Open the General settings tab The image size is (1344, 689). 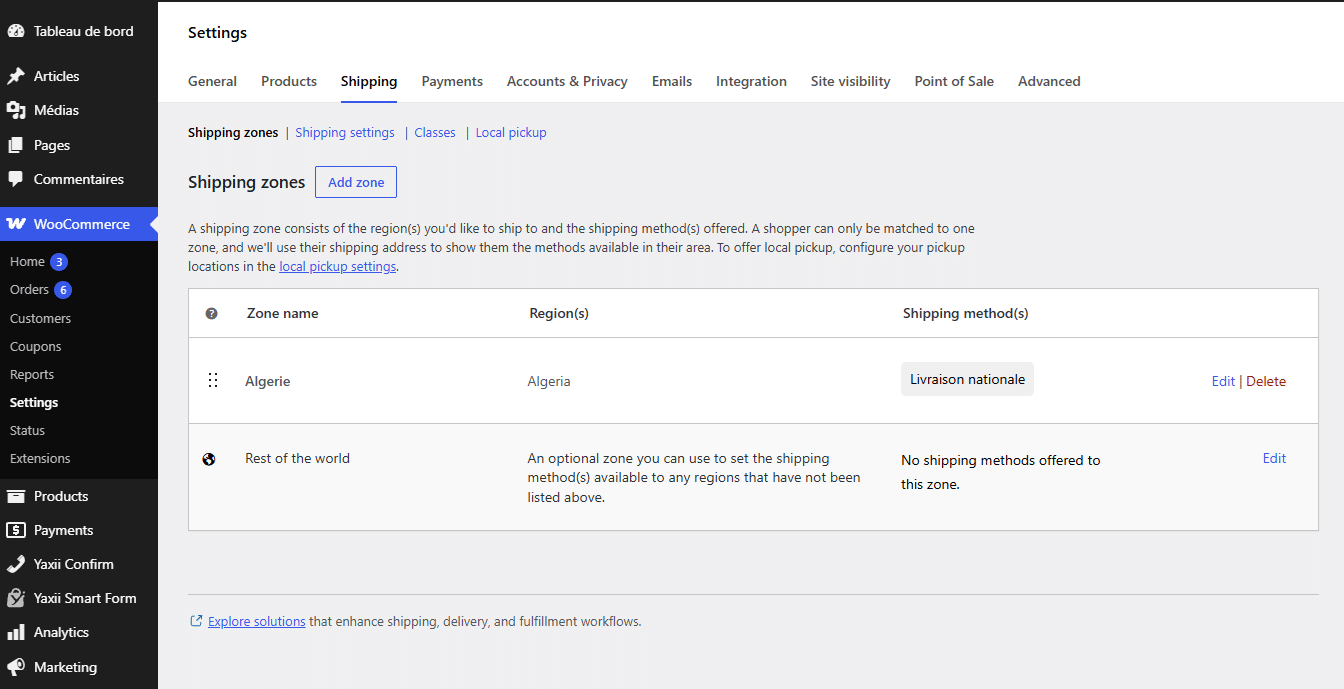pos(212,81)
